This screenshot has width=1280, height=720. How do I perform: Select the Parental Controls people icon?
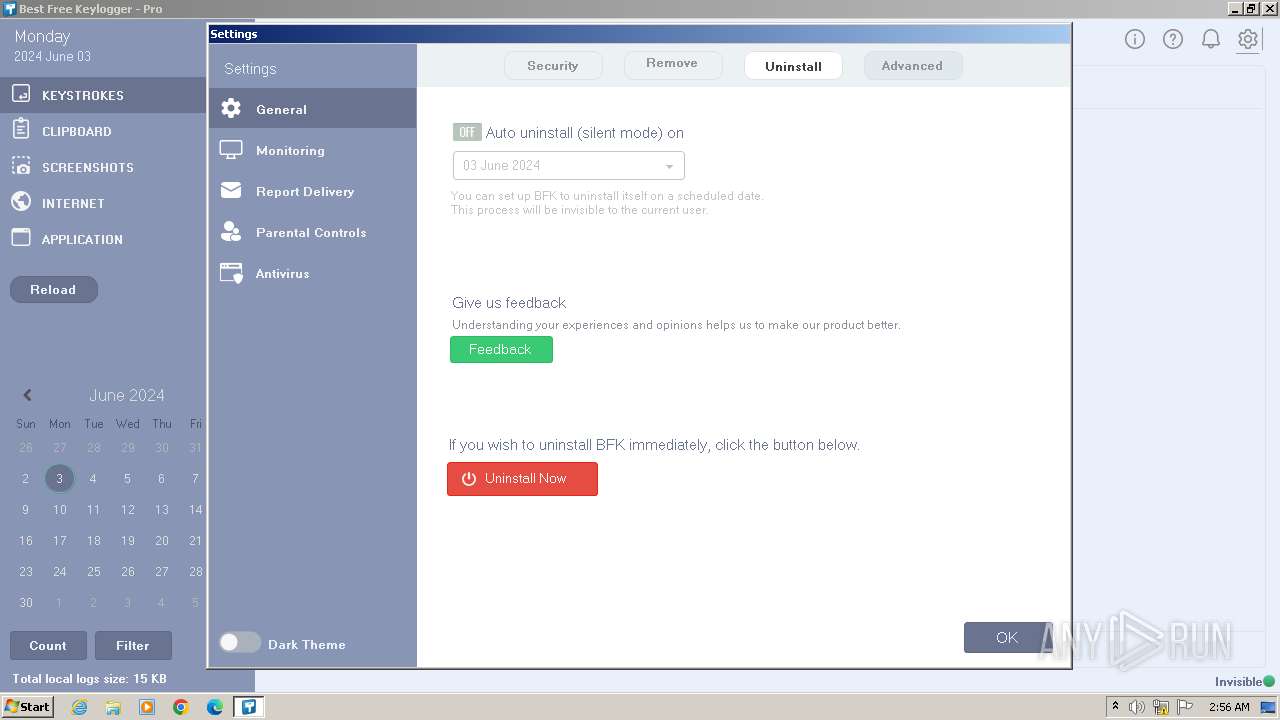coord(231,232)
